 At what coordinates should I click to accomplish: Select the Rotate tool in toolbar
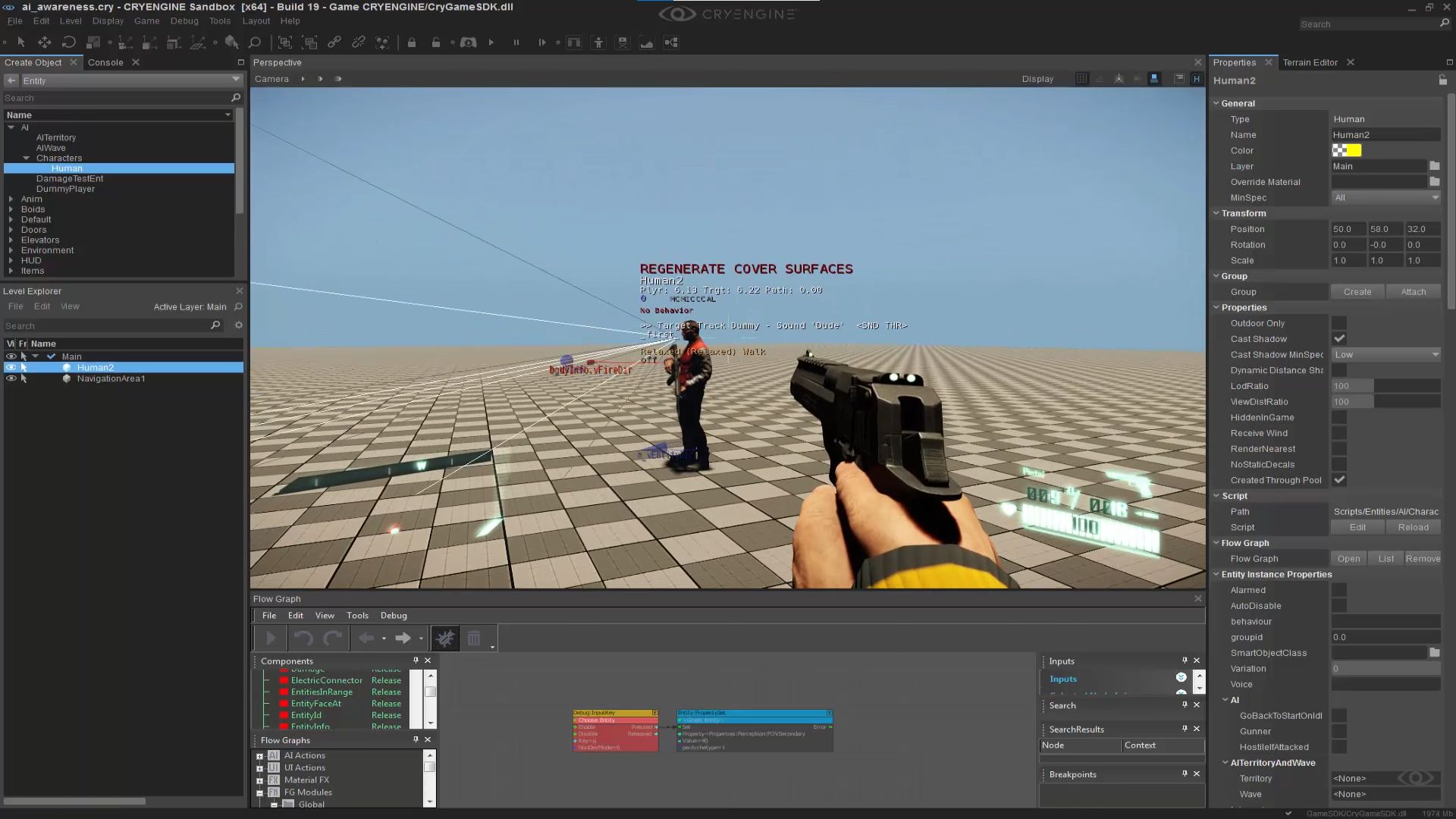click(69, 42)
